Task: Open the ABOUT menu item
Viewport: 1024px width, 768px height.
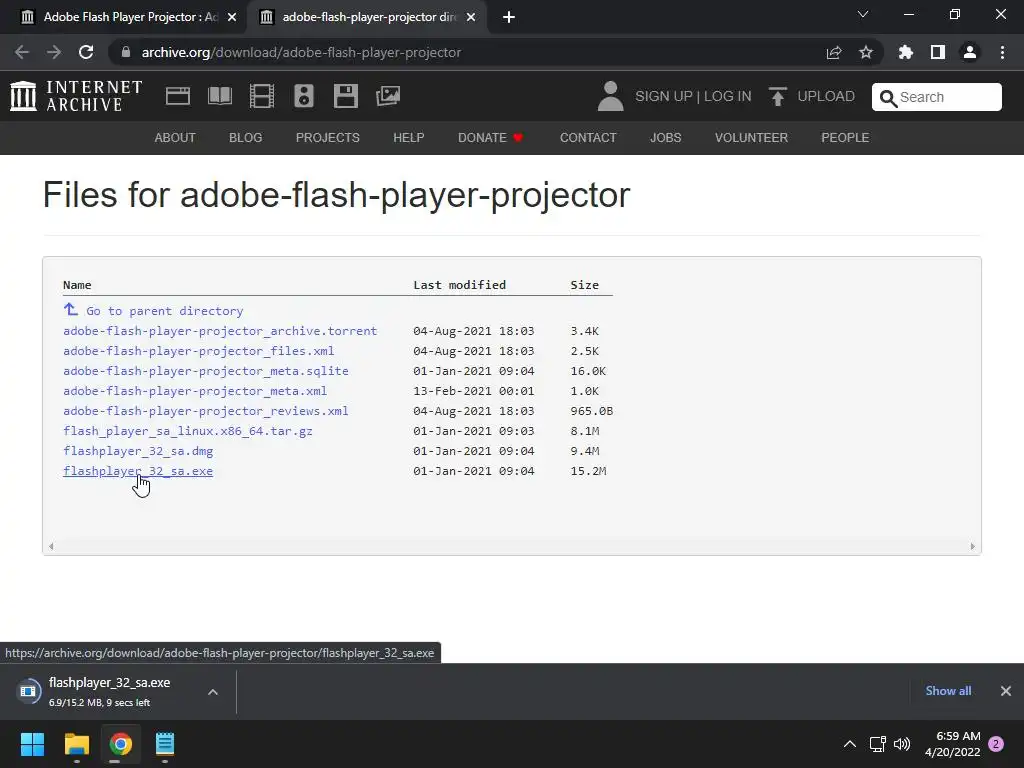Action: [175, 138]
